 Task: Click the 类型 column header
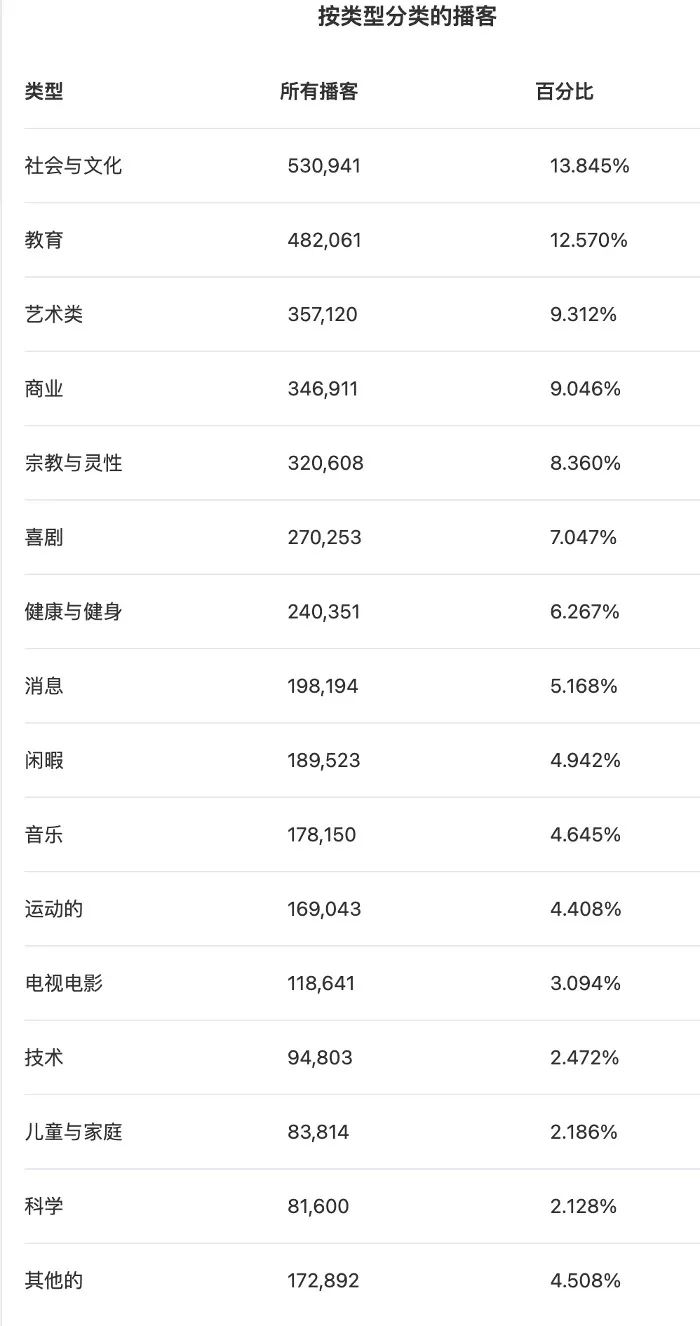[44, 92]
